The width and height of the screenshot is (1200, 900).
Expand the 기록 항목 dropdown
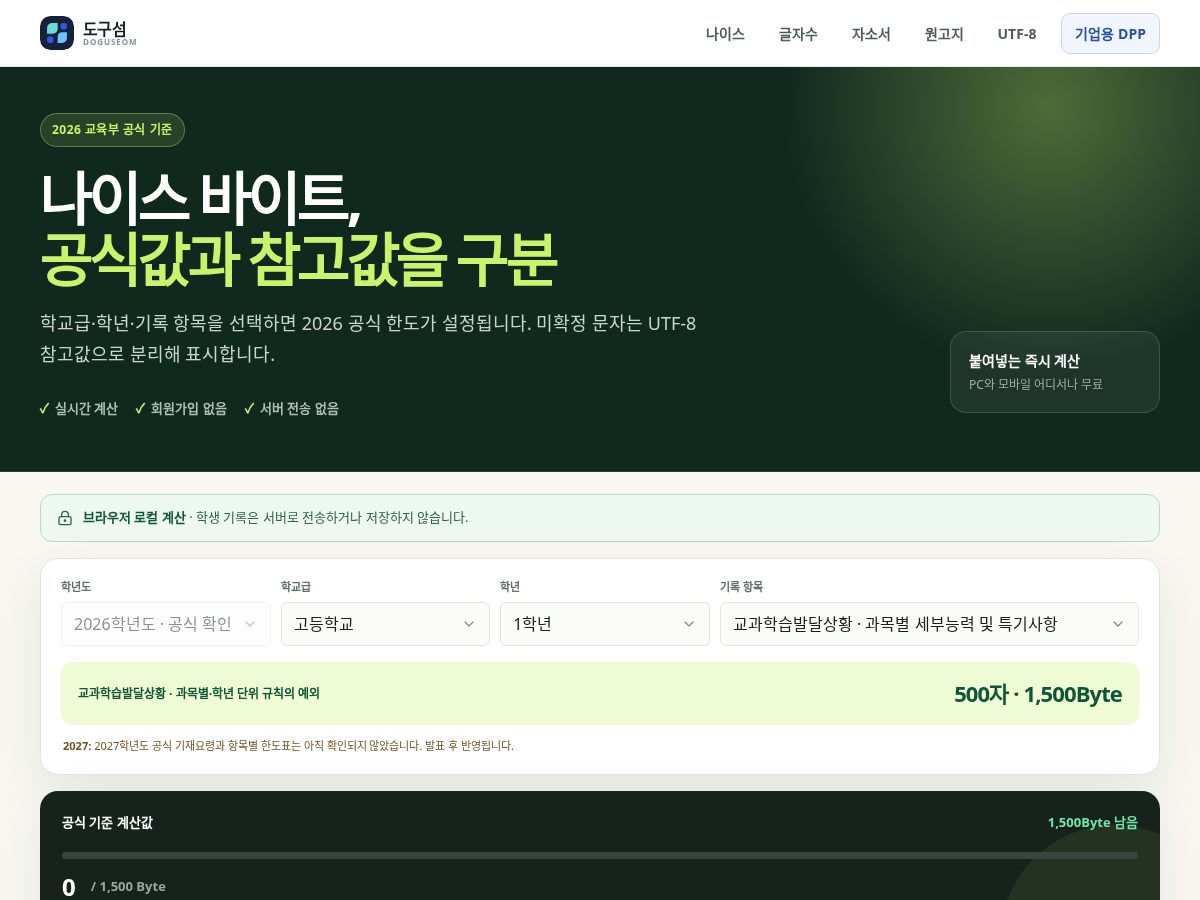[929, 624]
